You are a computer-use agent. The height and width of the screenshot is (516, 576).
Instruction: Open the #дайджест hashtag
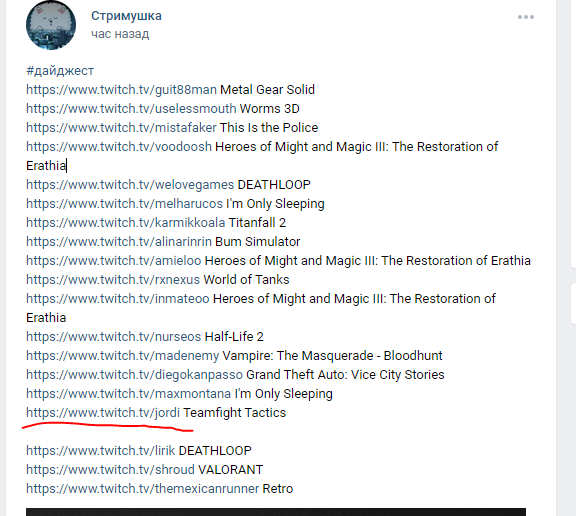tap(60, 71)
